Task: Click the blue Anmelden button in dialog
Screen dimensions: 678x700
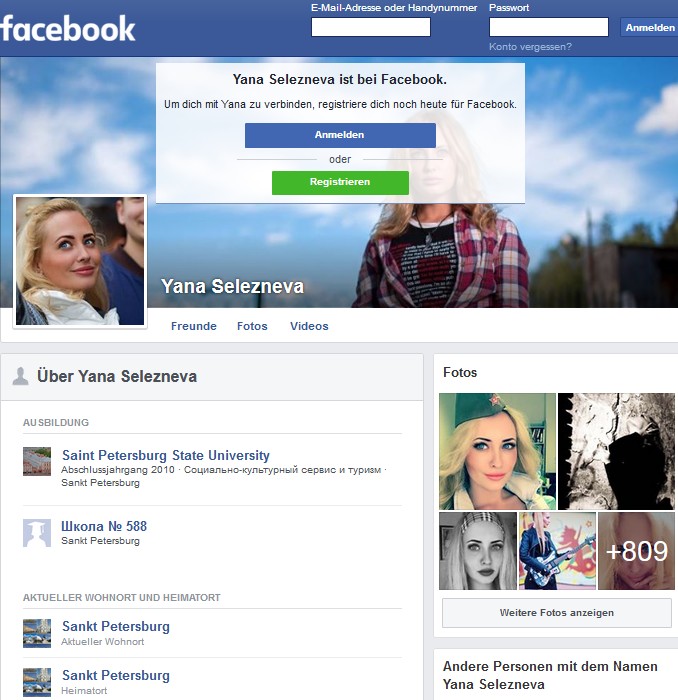Action: [x=340, y=135]
